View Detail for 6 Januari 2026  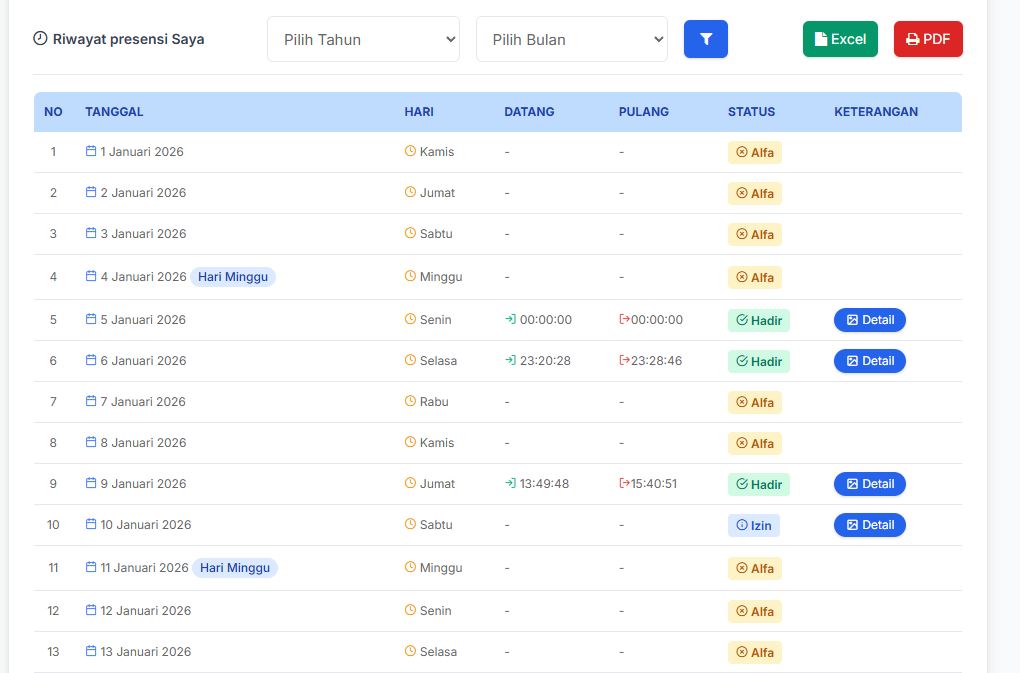pos(869,361)
